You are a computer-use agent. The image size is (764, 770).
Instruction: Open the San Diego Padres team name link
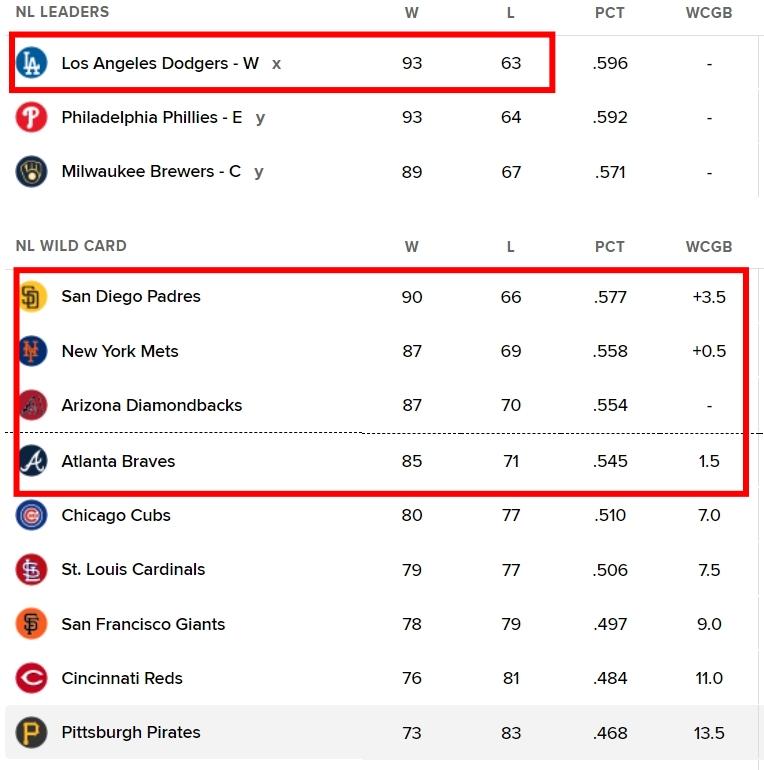point(131,296)
